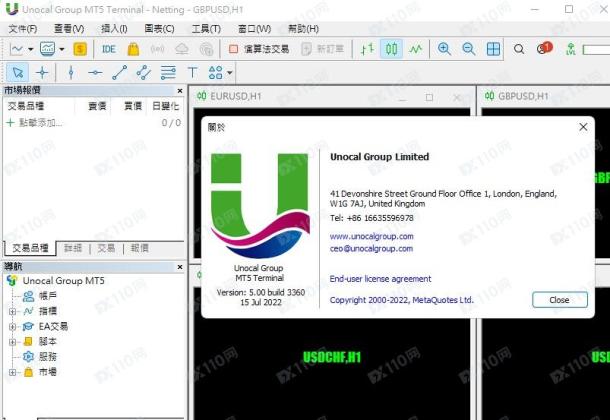
Task: Click the ceo@unocalgroup.com email link
Action: click(371, 248)
